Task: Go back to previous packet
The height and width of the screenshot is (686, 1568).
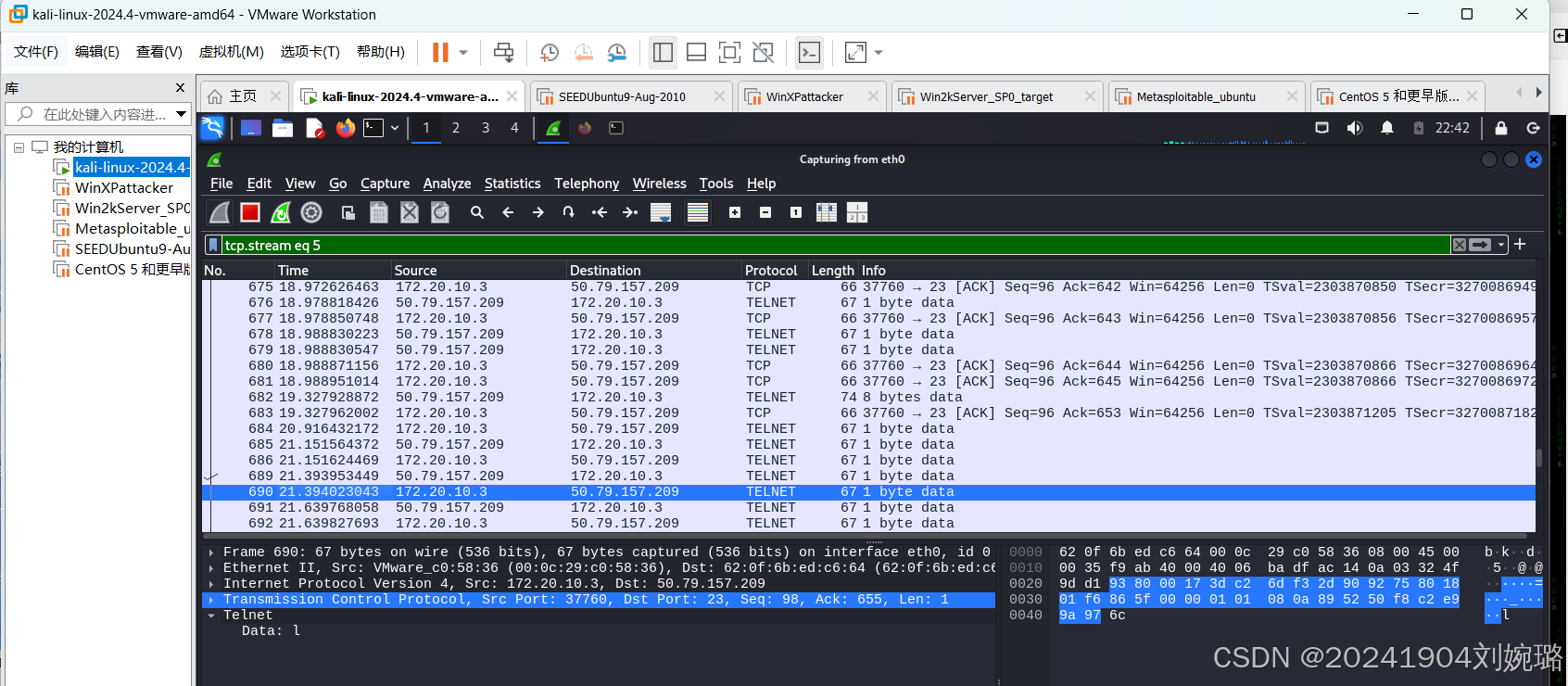Action: (x=508, y=212)
